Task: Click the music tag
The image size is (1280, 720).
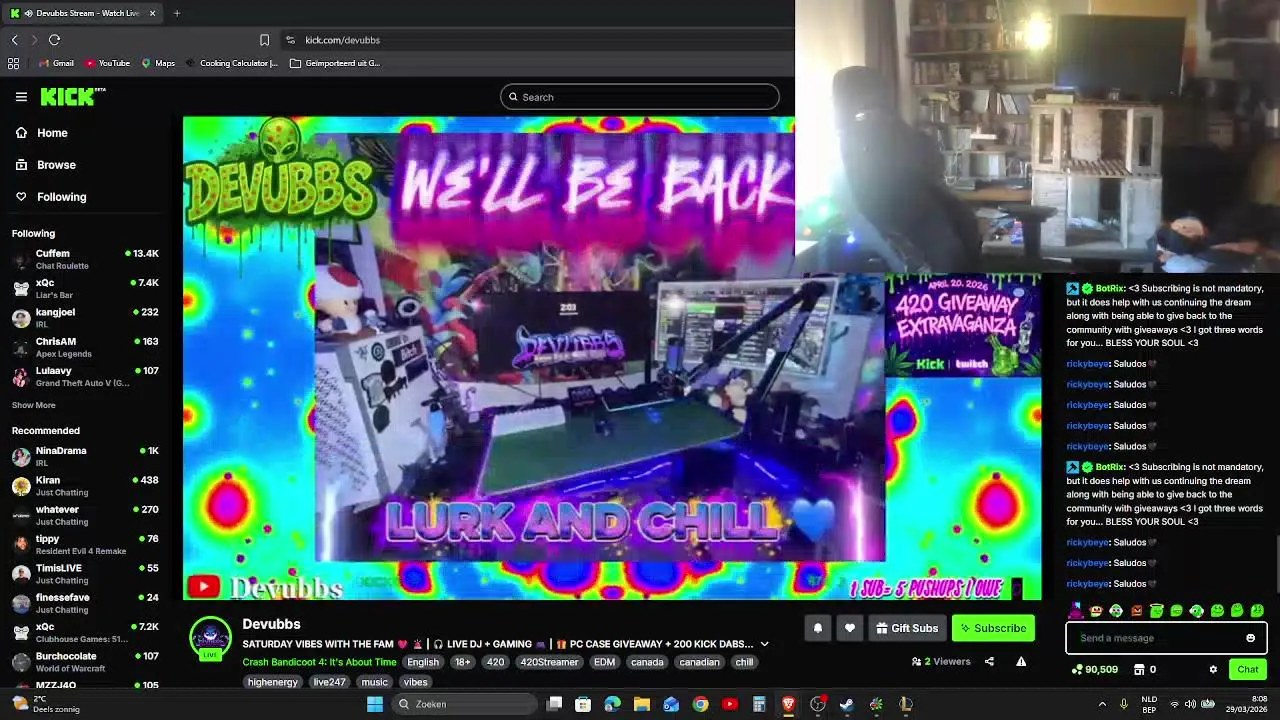Action: [x=375, y=682]
